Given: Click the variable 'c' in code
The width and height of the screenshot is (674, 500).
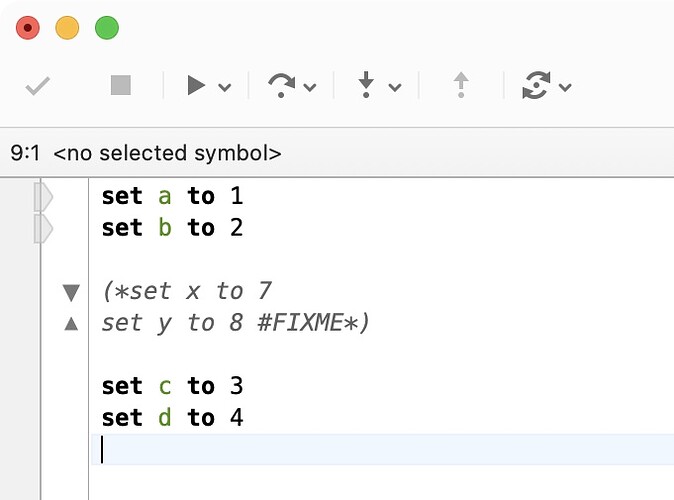Looking at the screenshot, I should click(165, 386).
